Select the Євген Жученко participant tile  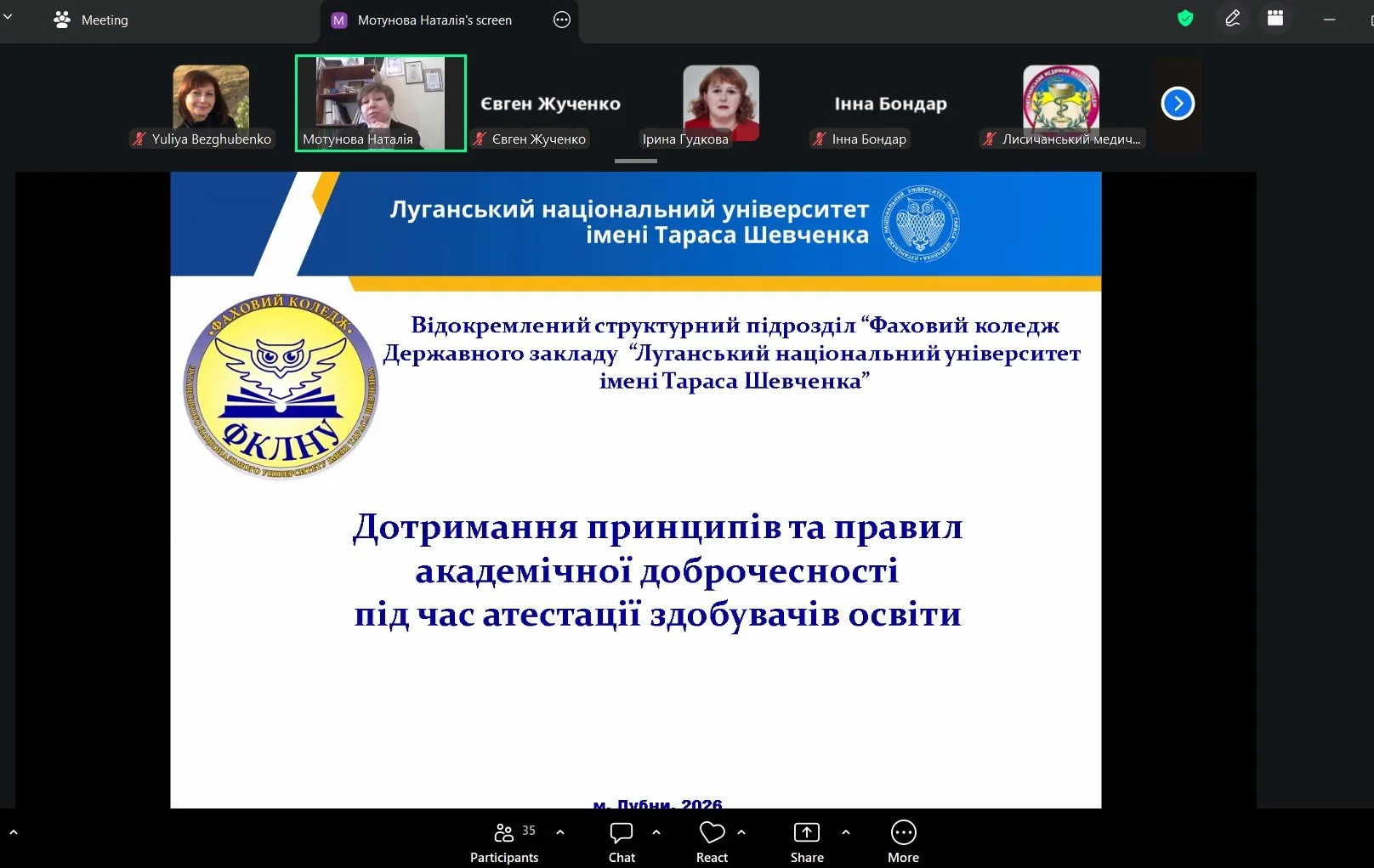coord(550,104)
